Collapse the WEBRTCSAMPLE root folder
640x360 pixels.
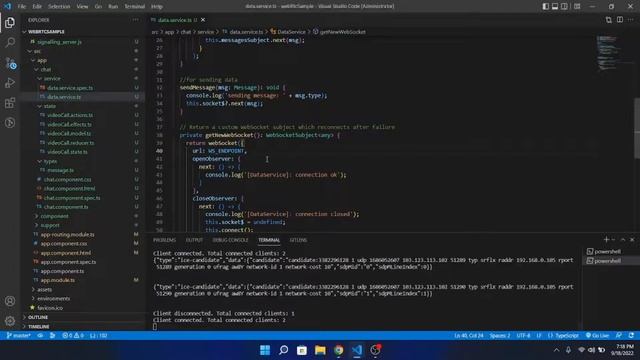46,31
